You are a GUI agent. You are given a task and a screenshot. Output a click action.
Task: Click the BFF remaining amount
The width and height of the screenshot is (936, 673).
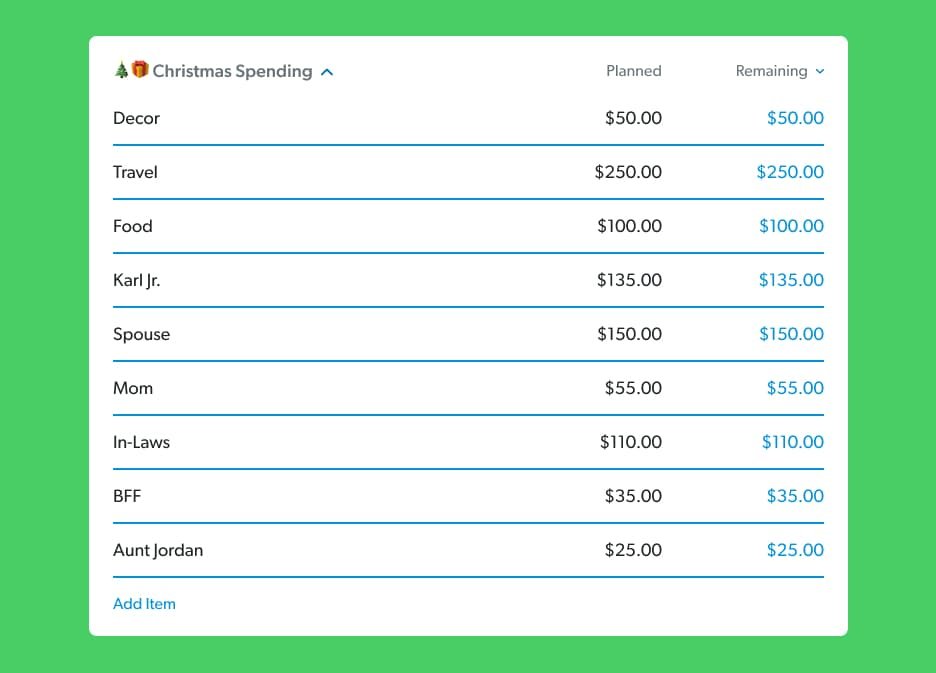click(x=795, y=496)
